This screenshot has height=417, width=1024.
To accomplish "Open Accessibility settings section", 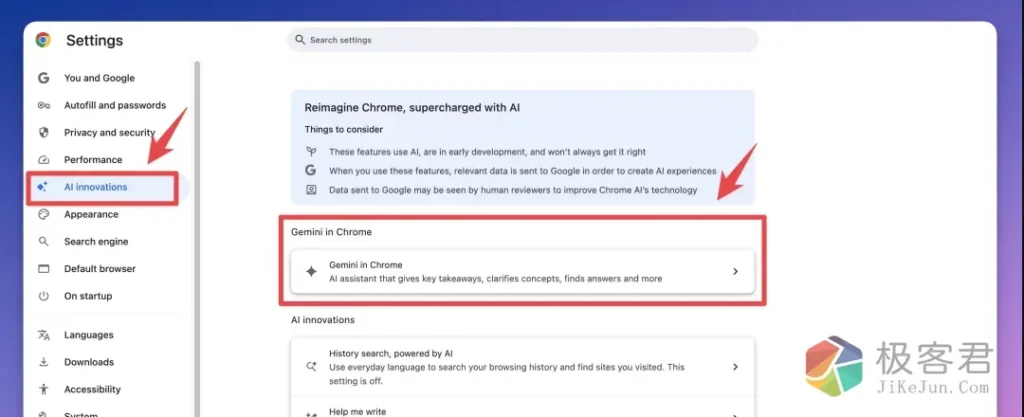I will [92, 389].
